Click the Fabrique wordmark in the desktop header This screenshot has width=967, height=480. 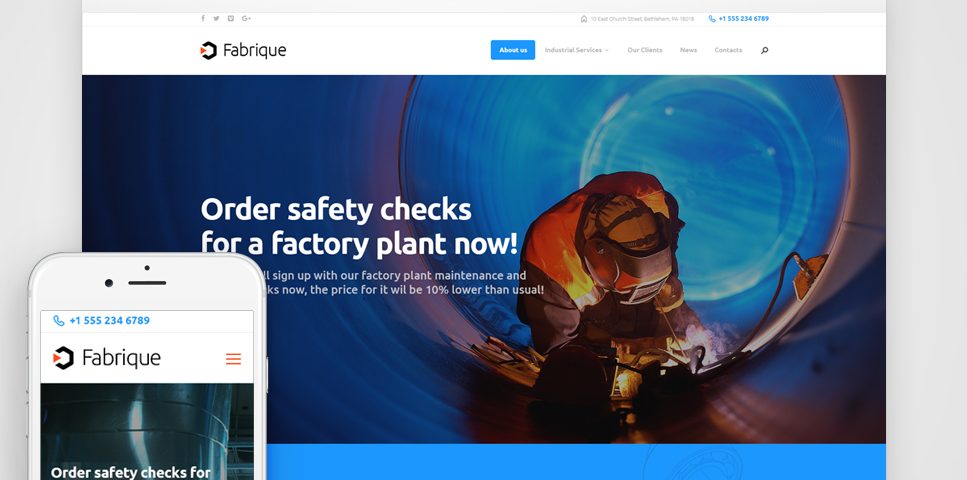click(255, 51)
